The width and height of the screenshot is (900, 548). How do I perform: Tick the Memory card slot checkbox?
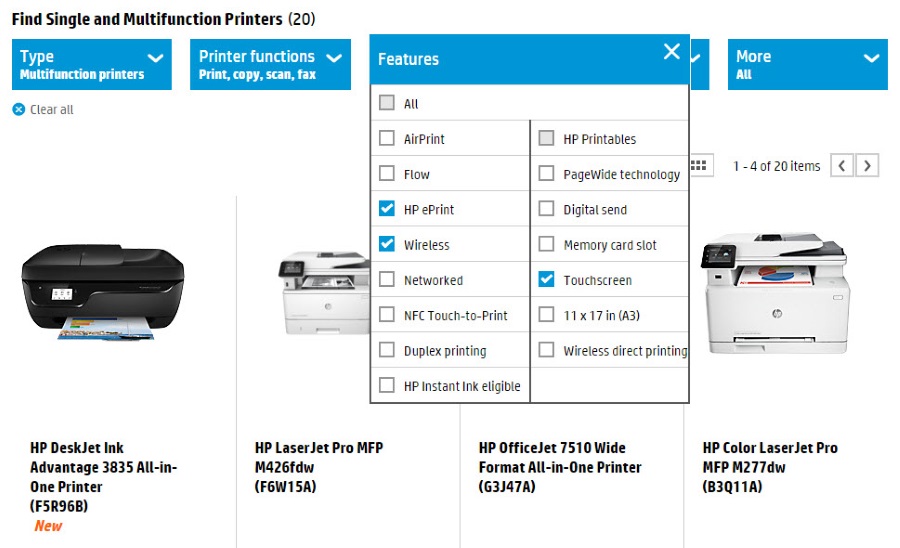546,244
